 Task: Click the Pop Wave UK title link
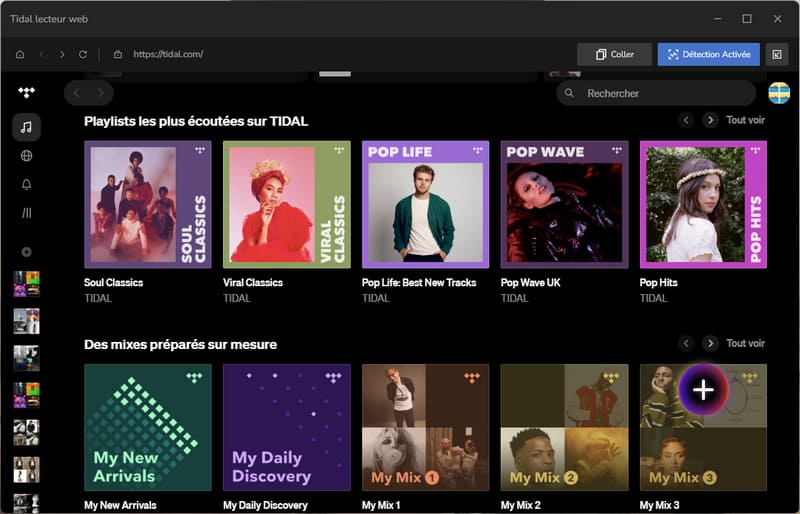pyautogui.click(x=531, y=282)
